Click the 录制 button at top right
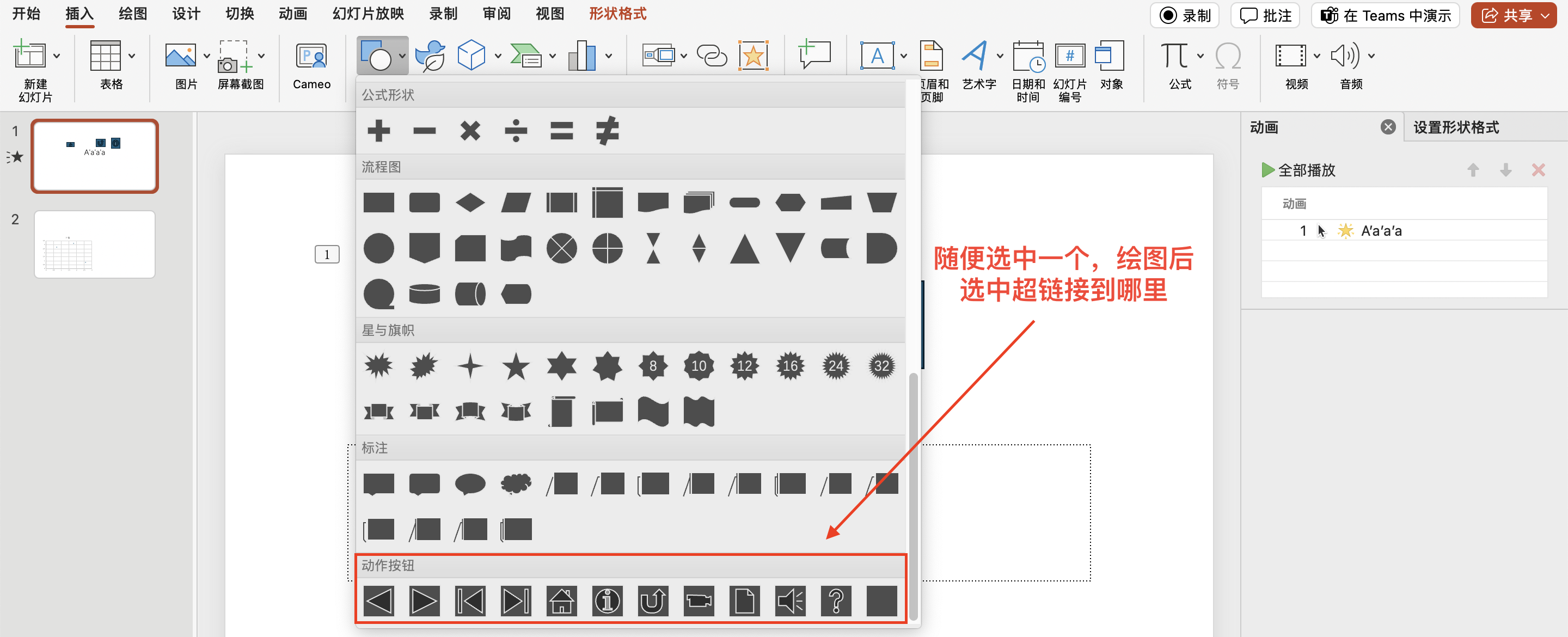The width and height of the screenshot is (1568, 637). tap(1185, 15)
